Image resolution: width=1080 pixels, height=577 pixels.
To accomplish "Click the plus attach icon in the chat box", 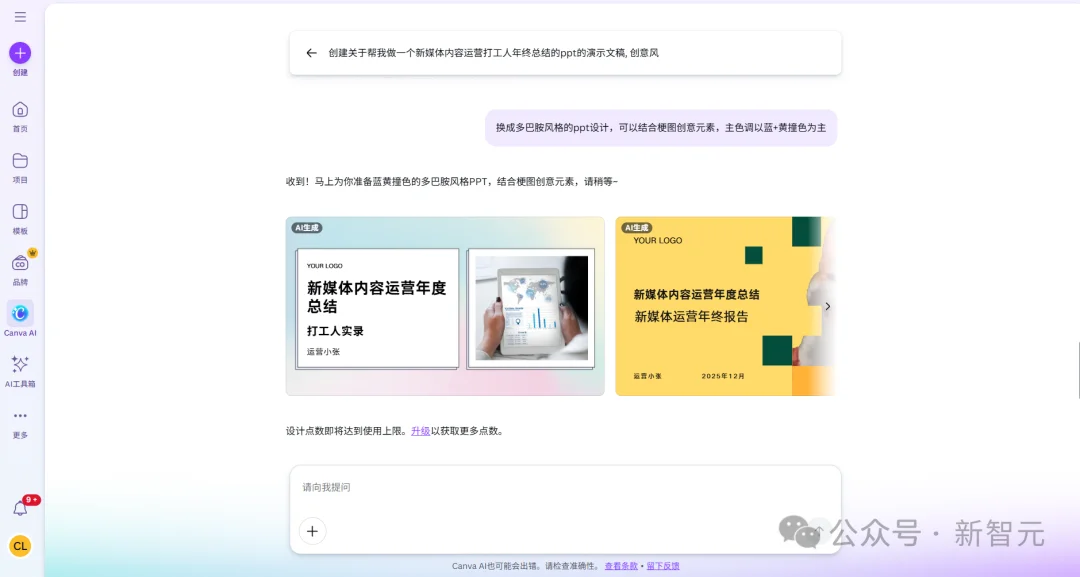I will click(313, 531).
